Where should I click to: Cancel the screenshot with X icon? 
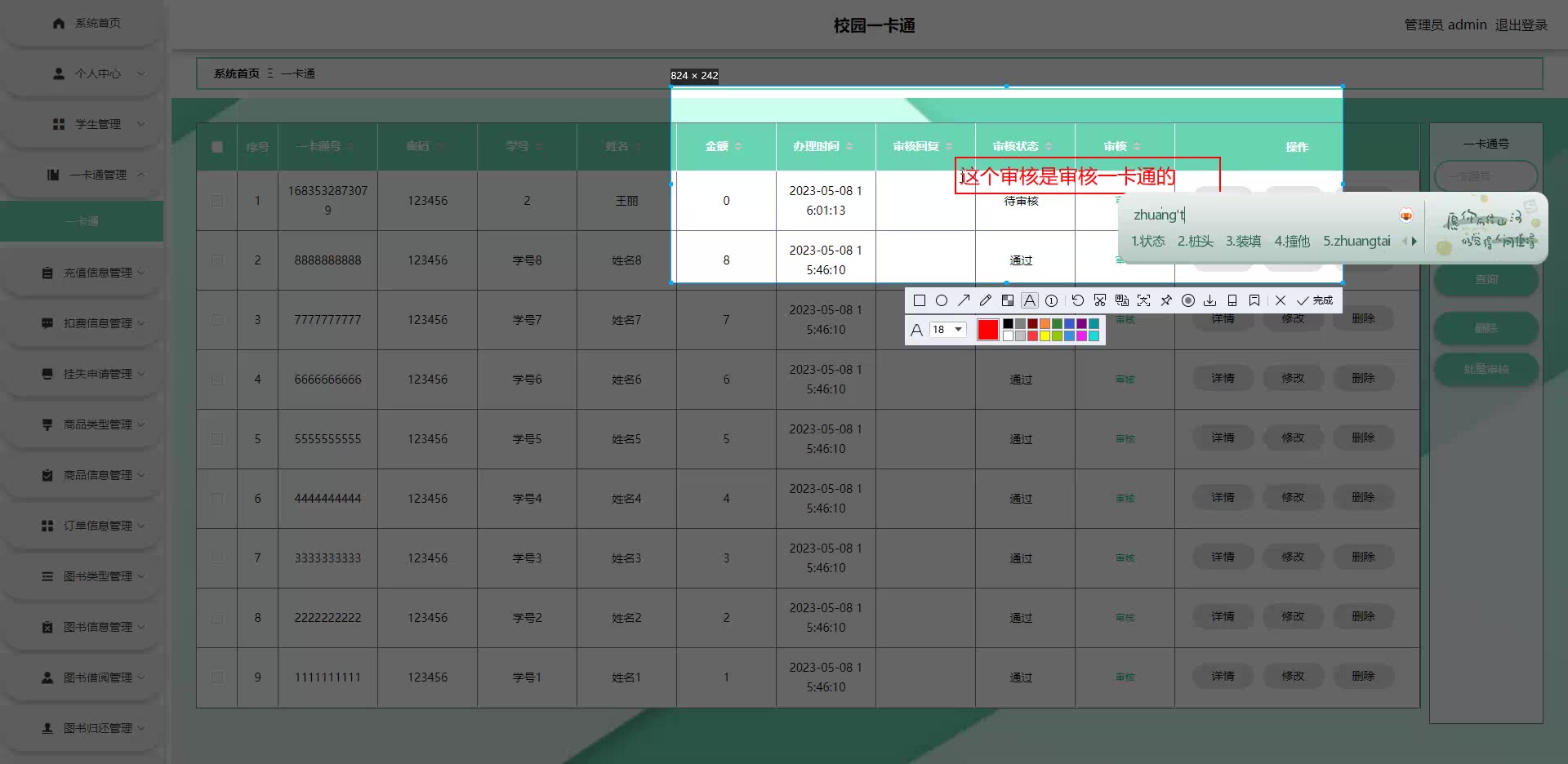pos(1281,300)
